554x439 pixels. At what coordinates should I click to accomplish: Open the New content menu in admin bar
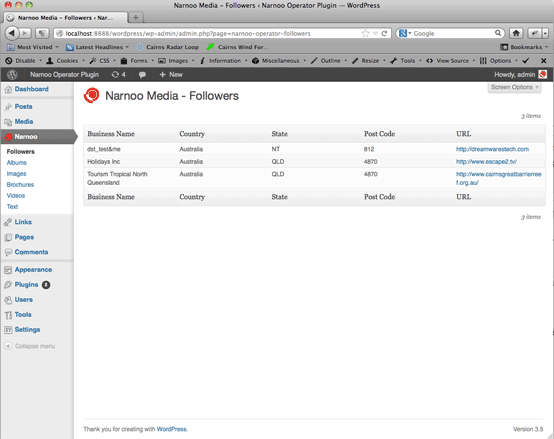pyautogui.click(x=171, y=75)
